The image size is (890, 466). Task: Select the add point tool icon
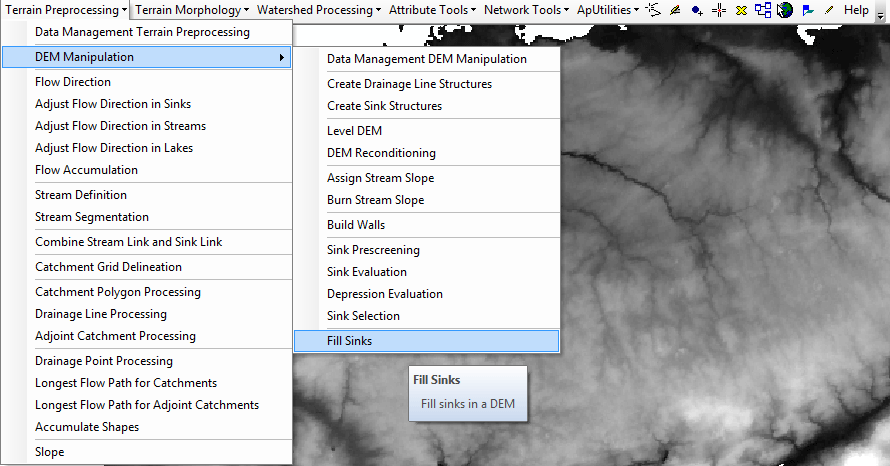point(696,10)
